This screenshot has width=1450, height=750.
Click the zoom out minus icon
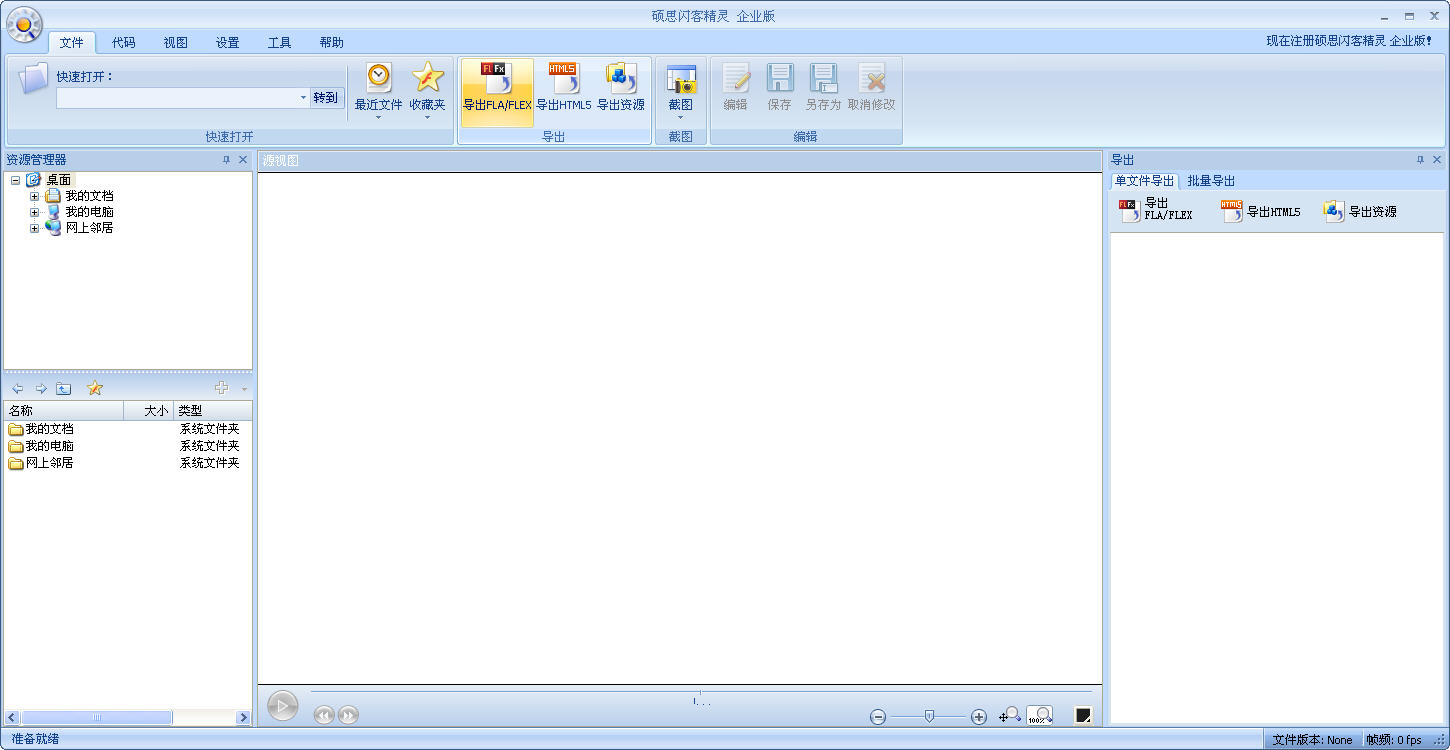(x=878, y=717)
